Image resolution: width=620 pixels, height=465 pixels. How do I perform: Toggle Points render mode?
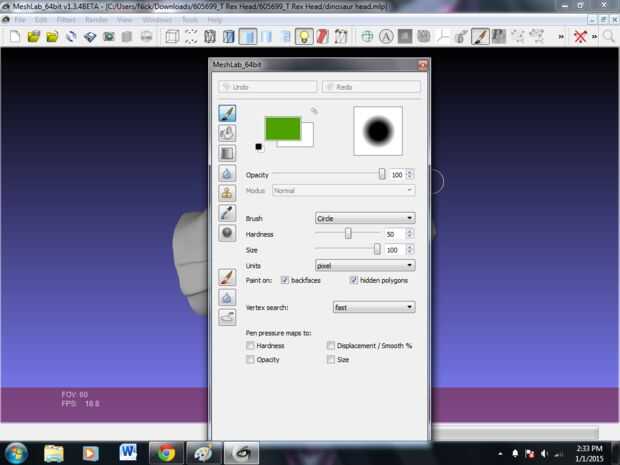point(191,37)
